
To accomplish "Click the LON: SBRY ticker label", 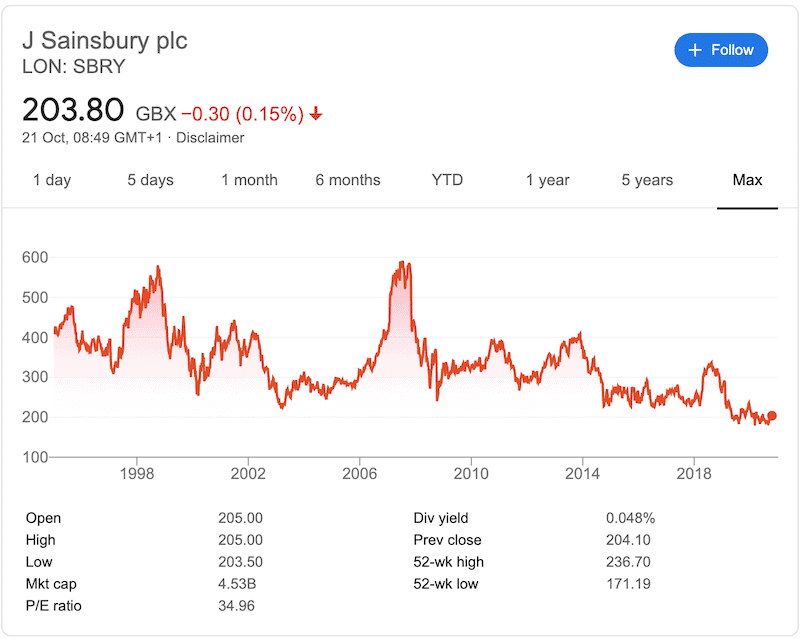I will pyautogui.click(x=73, y=67).
